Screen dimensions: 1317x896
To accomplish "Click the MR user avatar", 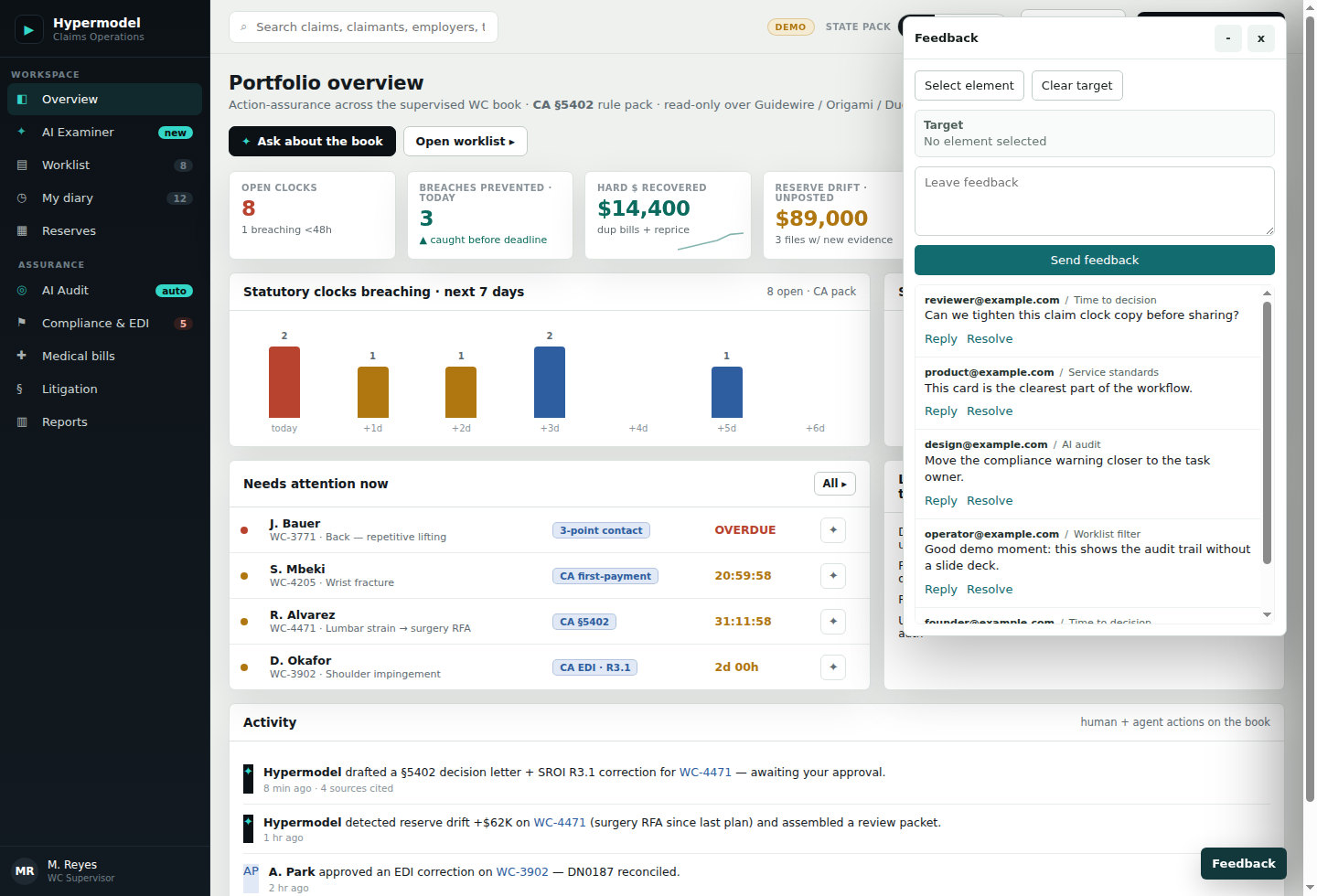I will (x=25, y=871).
